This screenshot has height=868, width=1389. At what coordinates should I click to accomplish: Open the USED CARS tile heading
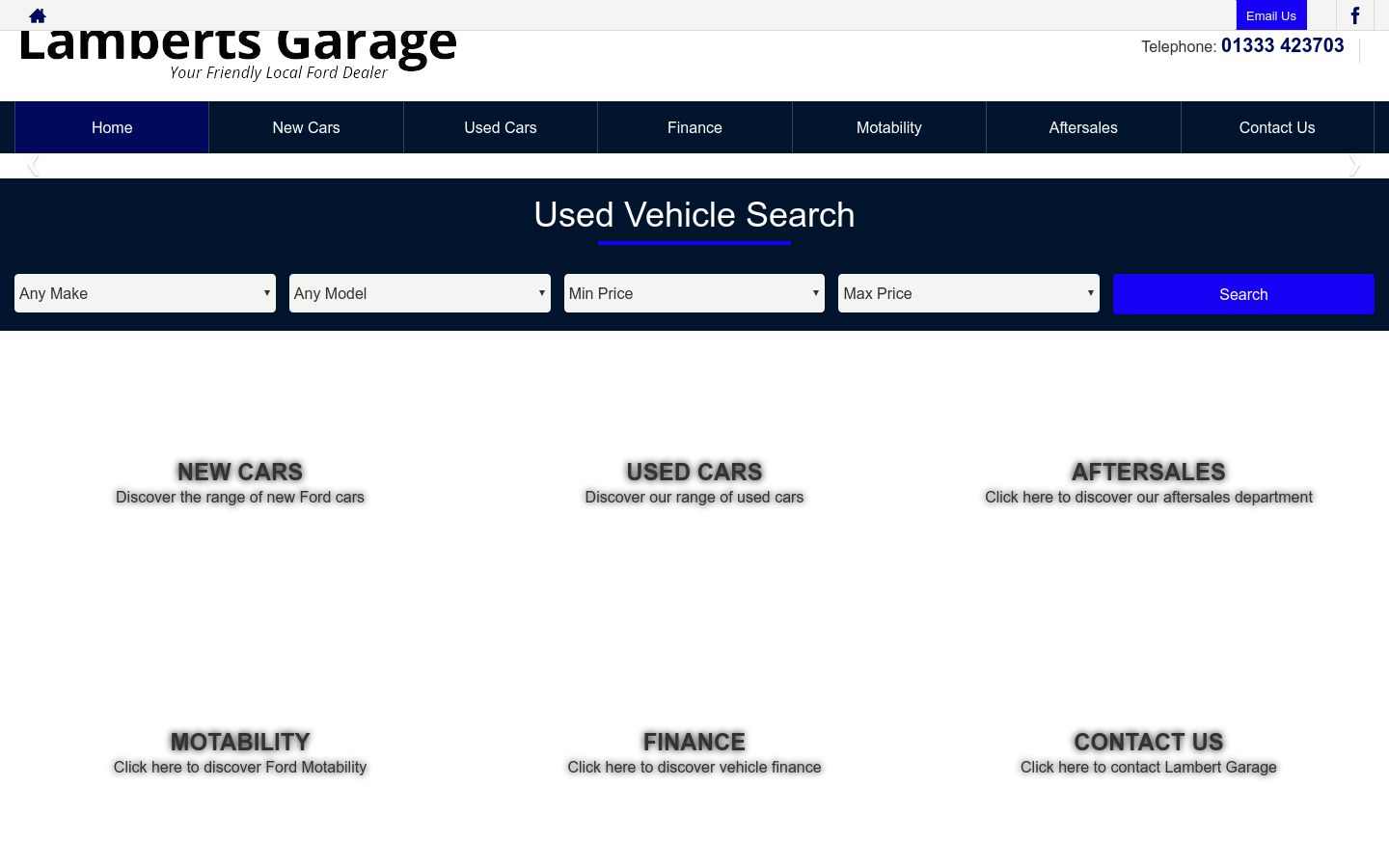pyautogui.click(x=694, y=472)
